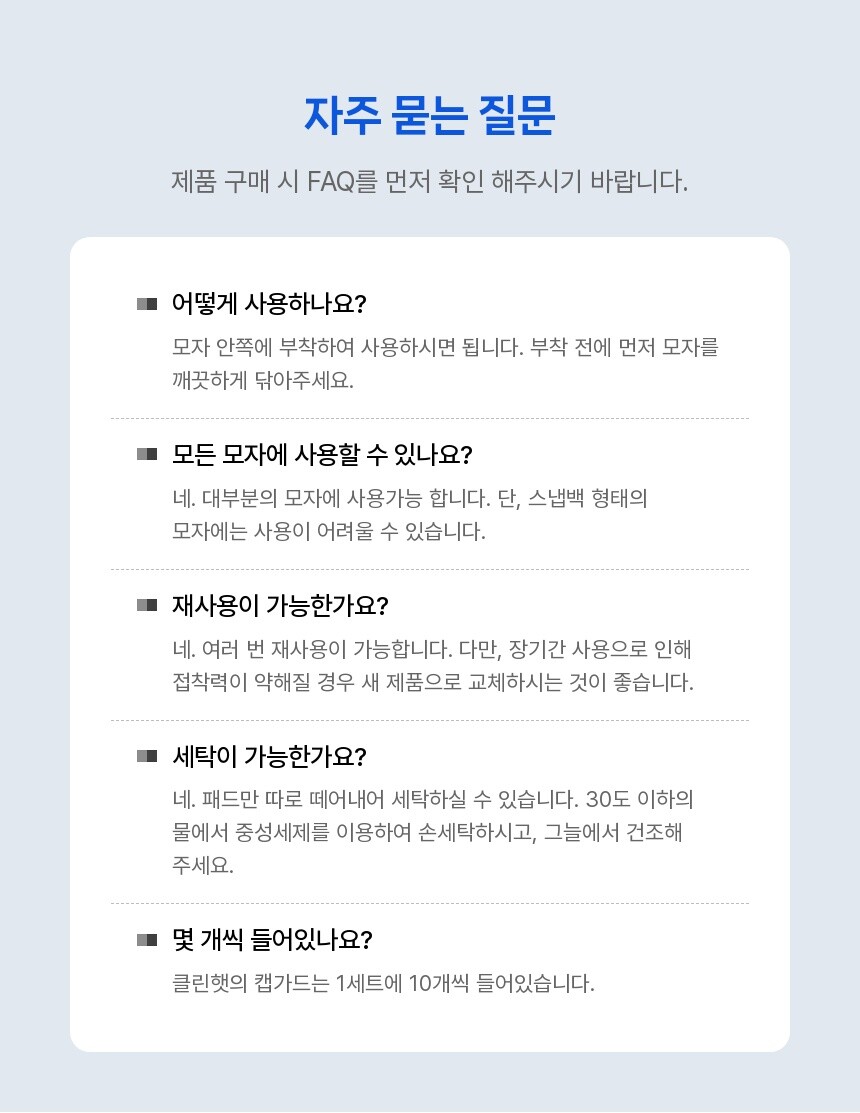Select the 자주 묻는 질문 heading
The image size is (860, 1113).
point(429,115)
